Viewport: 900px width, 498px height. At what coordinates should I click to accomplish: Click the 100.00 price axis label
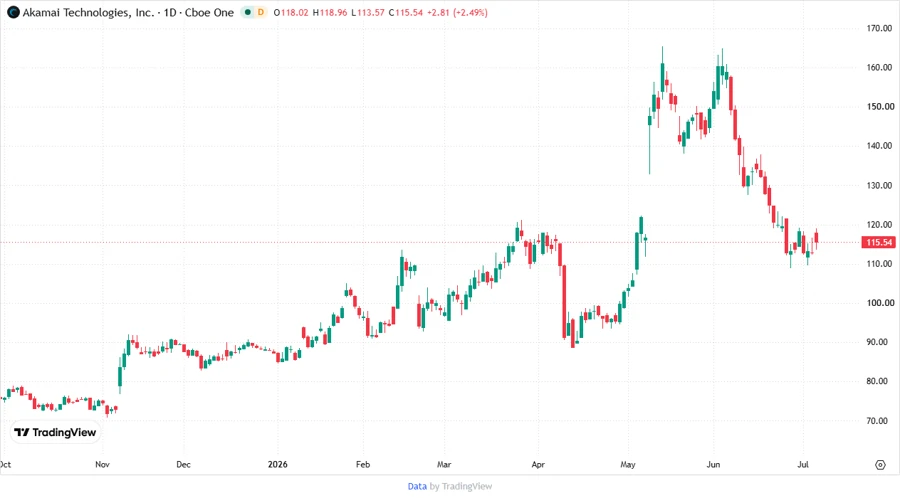(880, 303)
